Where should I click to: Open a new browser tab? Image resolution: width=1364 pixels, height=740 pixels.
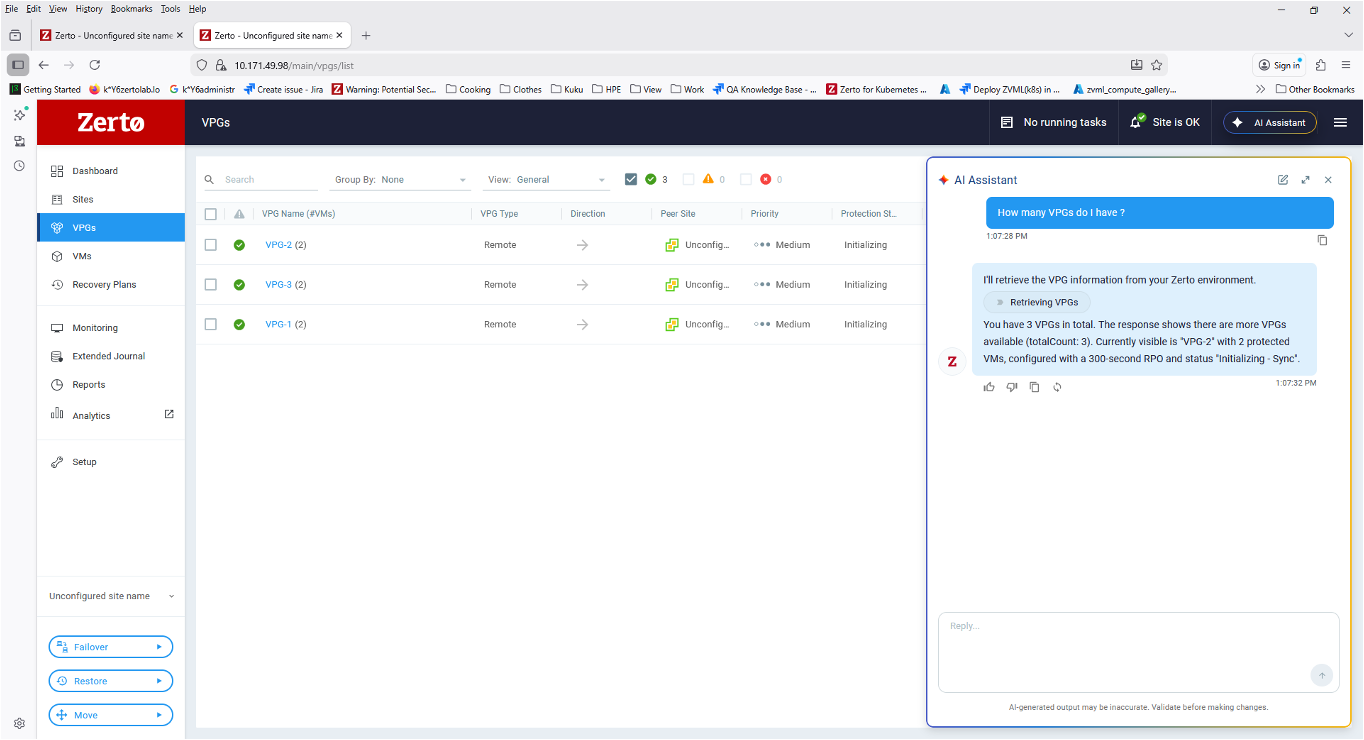pyautogui.click(x=366, y=35)
